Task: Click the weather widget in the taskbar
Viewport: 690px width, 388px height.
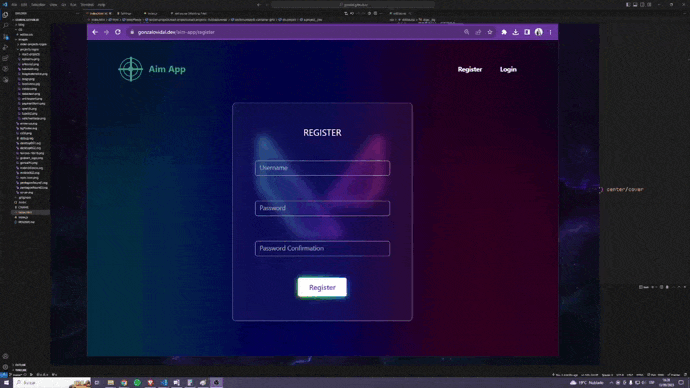Action: (587, 383)
